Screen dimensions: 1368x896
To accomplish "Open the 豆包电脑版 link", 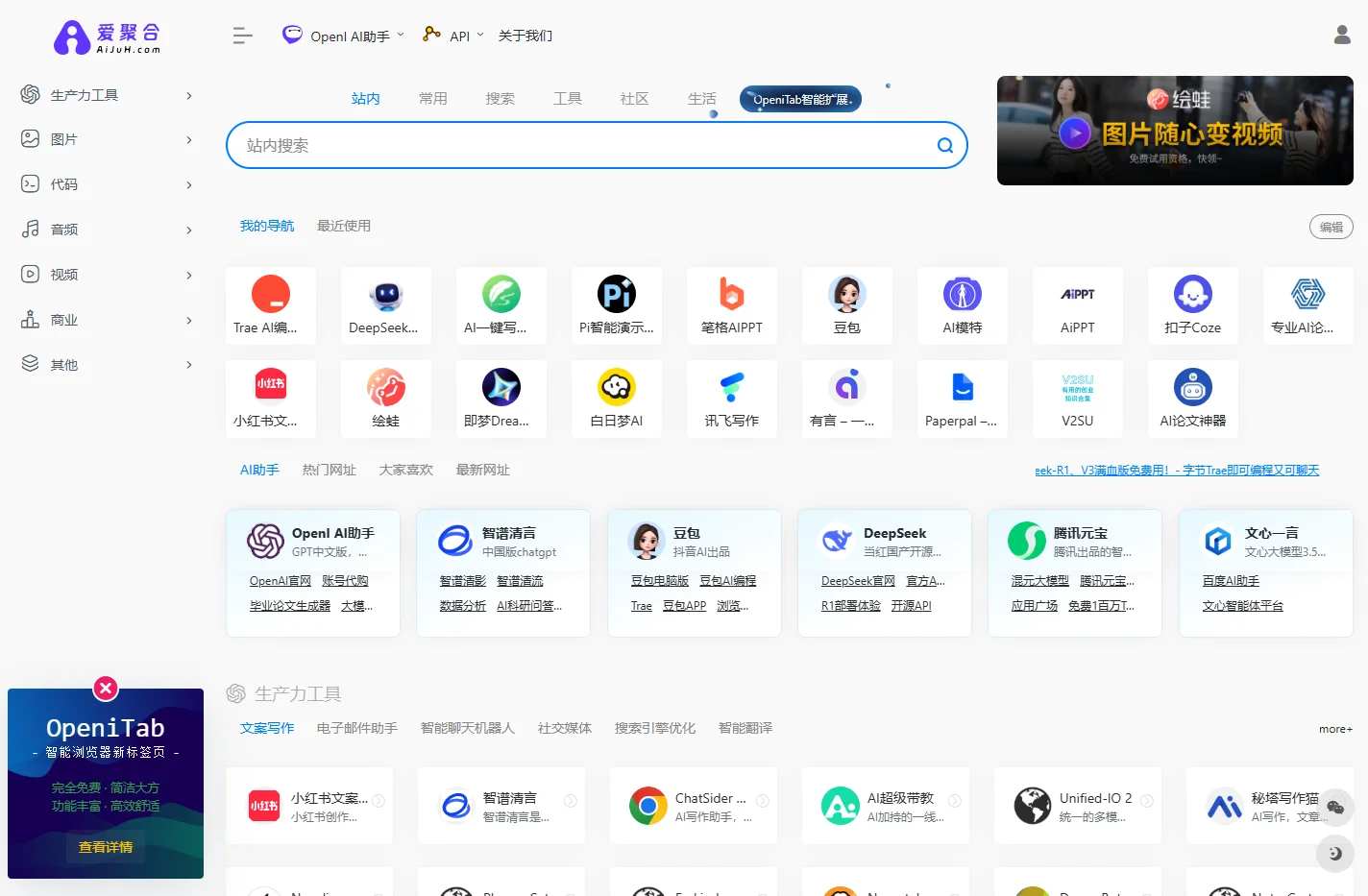I will (x=660, y=581).
